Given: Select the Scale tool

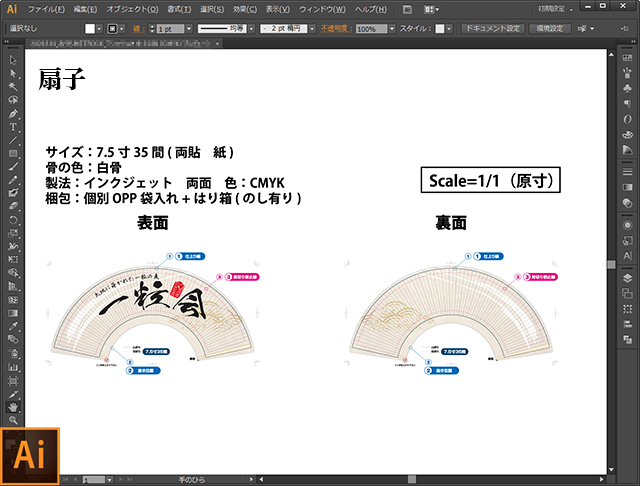Looking at the screenshot, I should click(x=13, y=233).
